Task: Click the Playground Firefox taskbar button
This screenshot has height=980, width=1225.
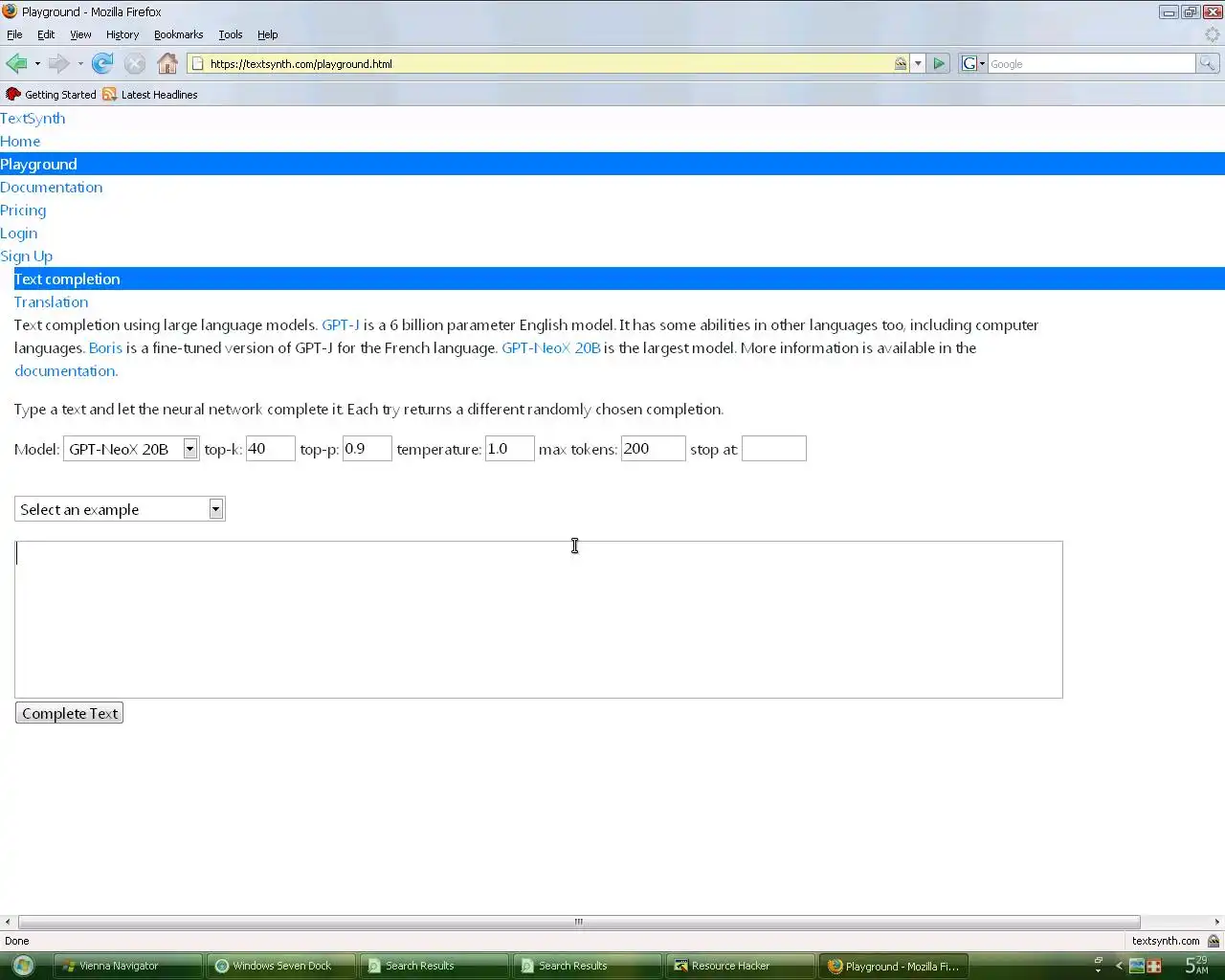Action: [x=894, y=966]
